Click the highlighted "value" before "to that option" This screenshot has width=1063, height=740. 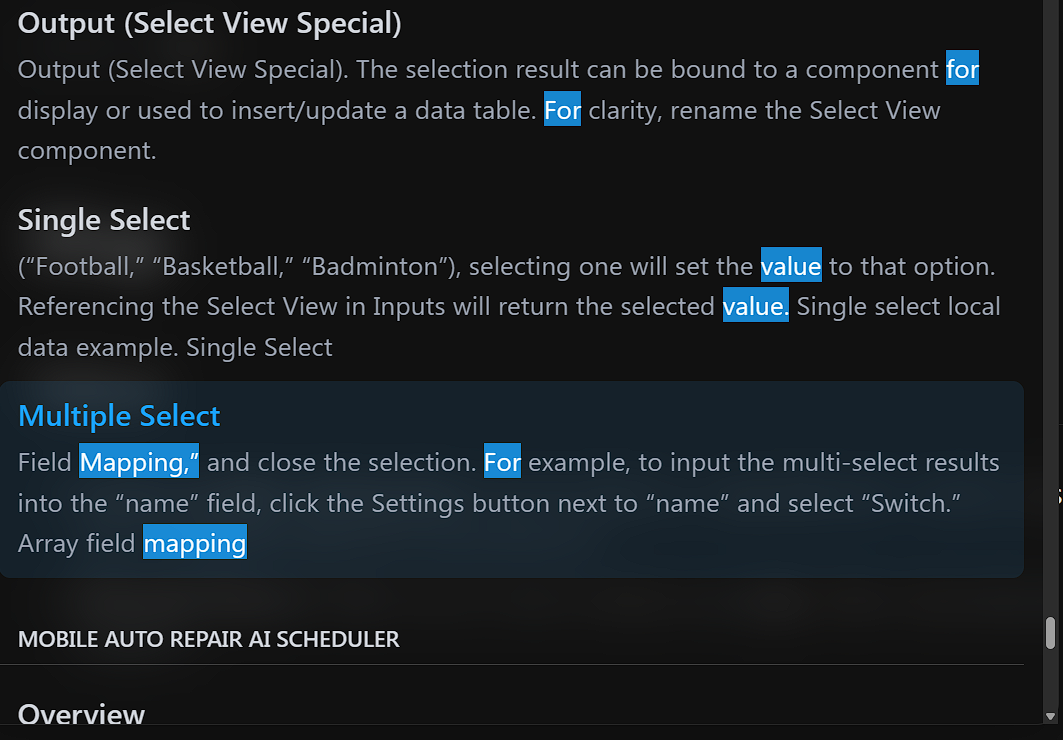click(x=790, y=267)
